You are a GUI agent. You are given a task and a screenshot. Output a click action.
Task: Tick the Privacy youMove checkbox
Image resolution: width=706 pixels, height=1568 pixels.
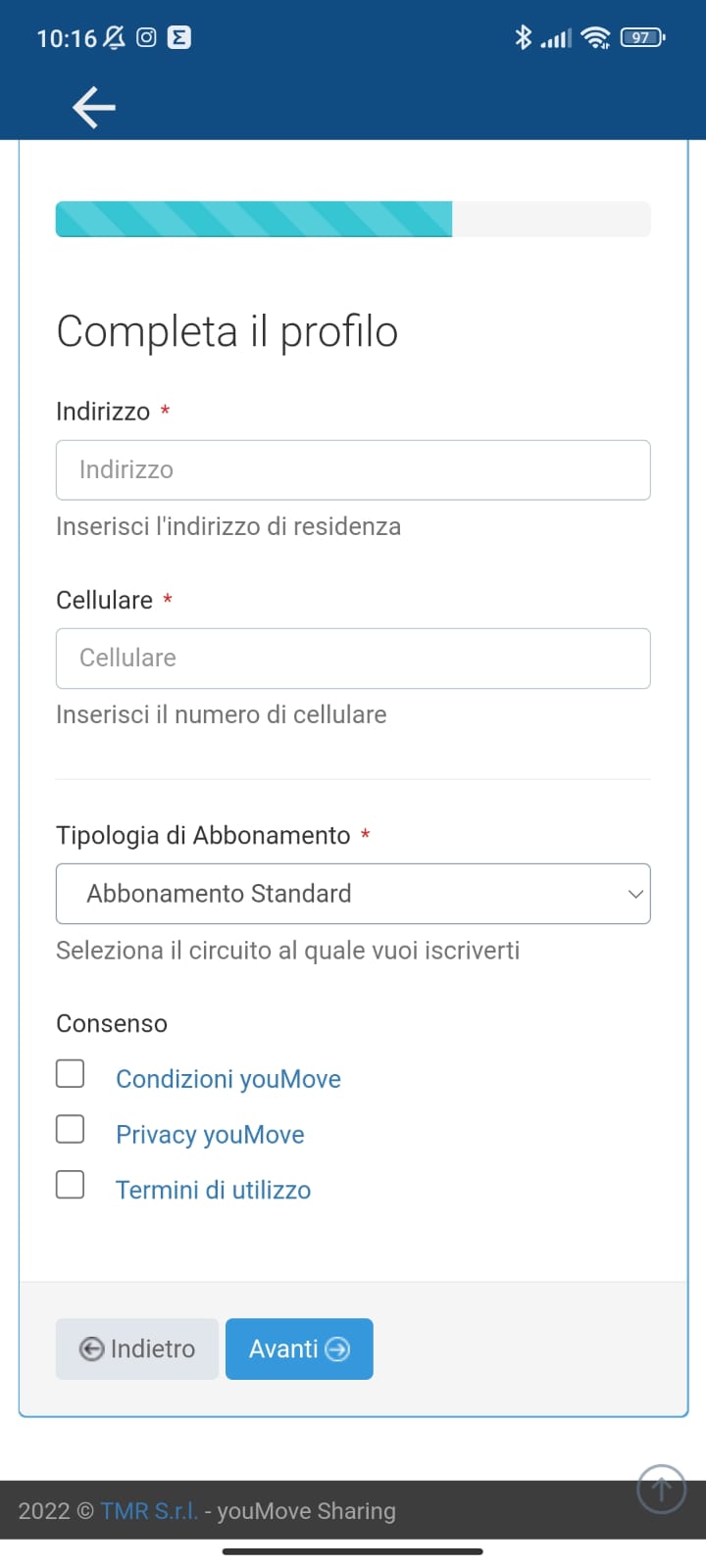pos(70,1129)
